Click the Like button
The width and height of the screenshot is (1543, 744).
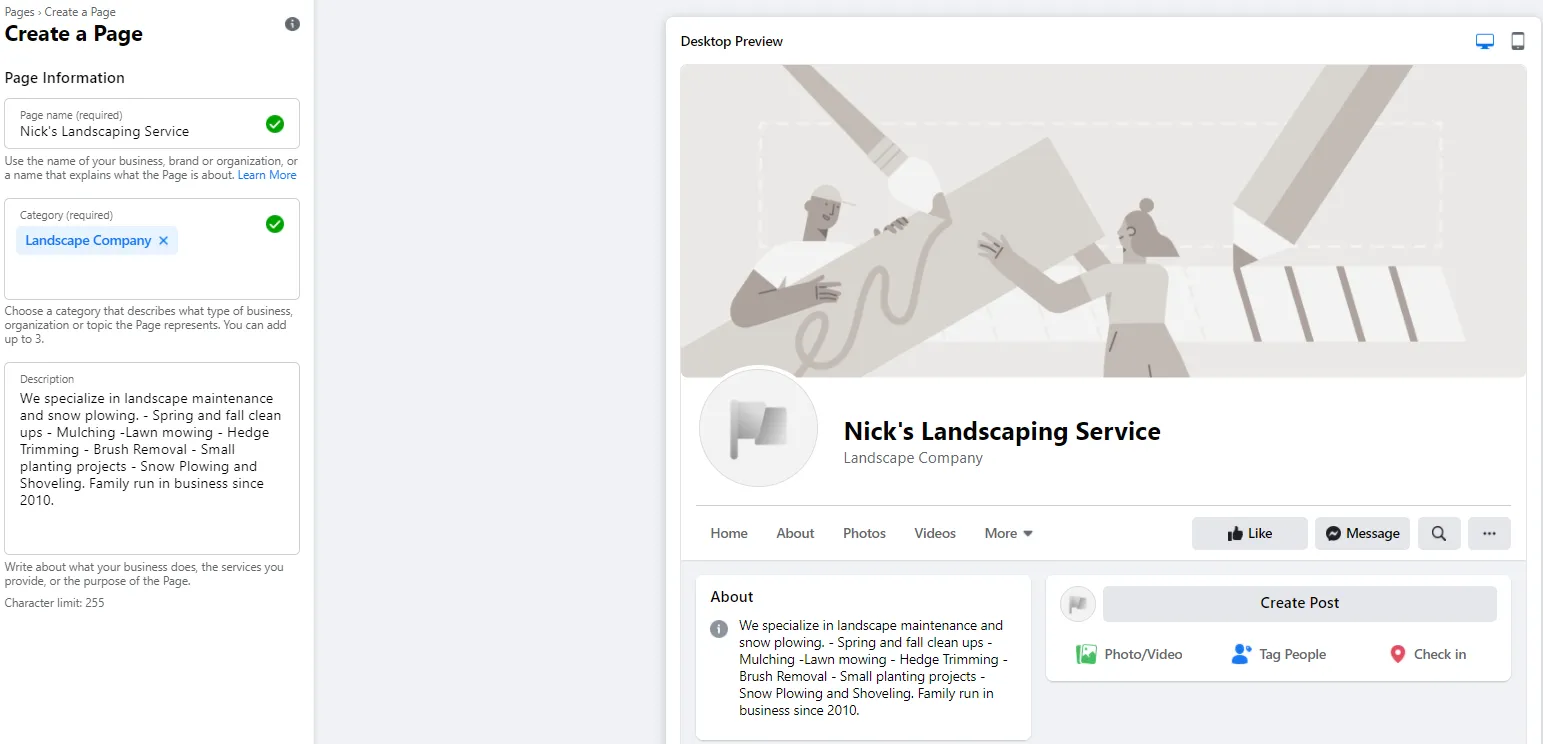[1250, 533]
